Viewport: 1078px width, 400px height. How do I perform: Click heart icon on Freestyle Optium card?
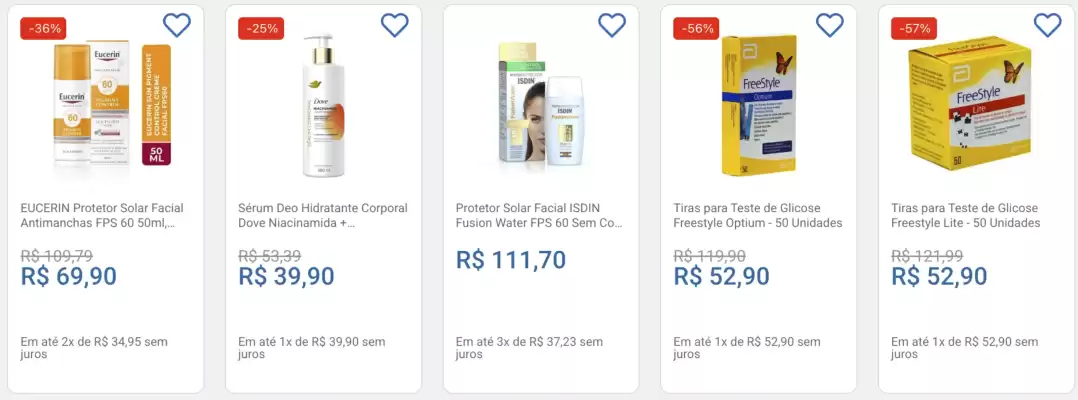coord(830,25)
